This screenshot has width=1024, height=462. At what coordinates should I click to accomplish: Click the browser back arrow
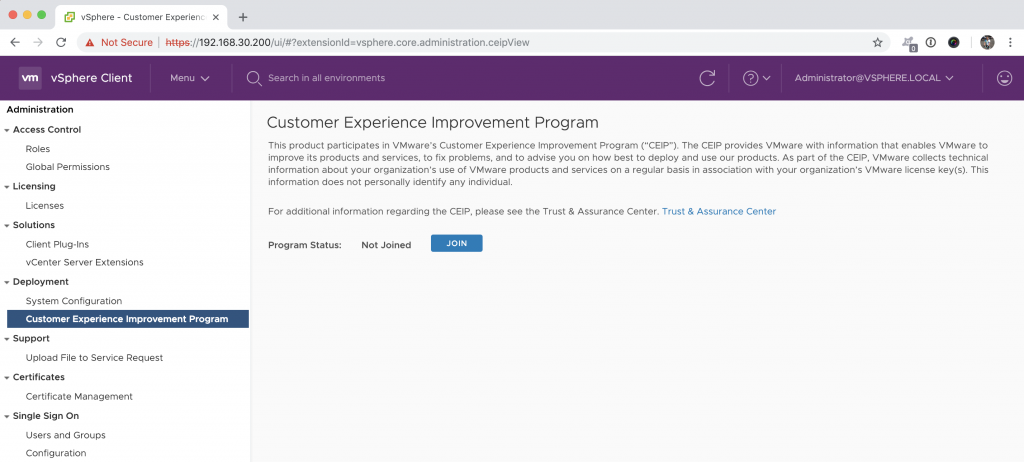(15, 42)
